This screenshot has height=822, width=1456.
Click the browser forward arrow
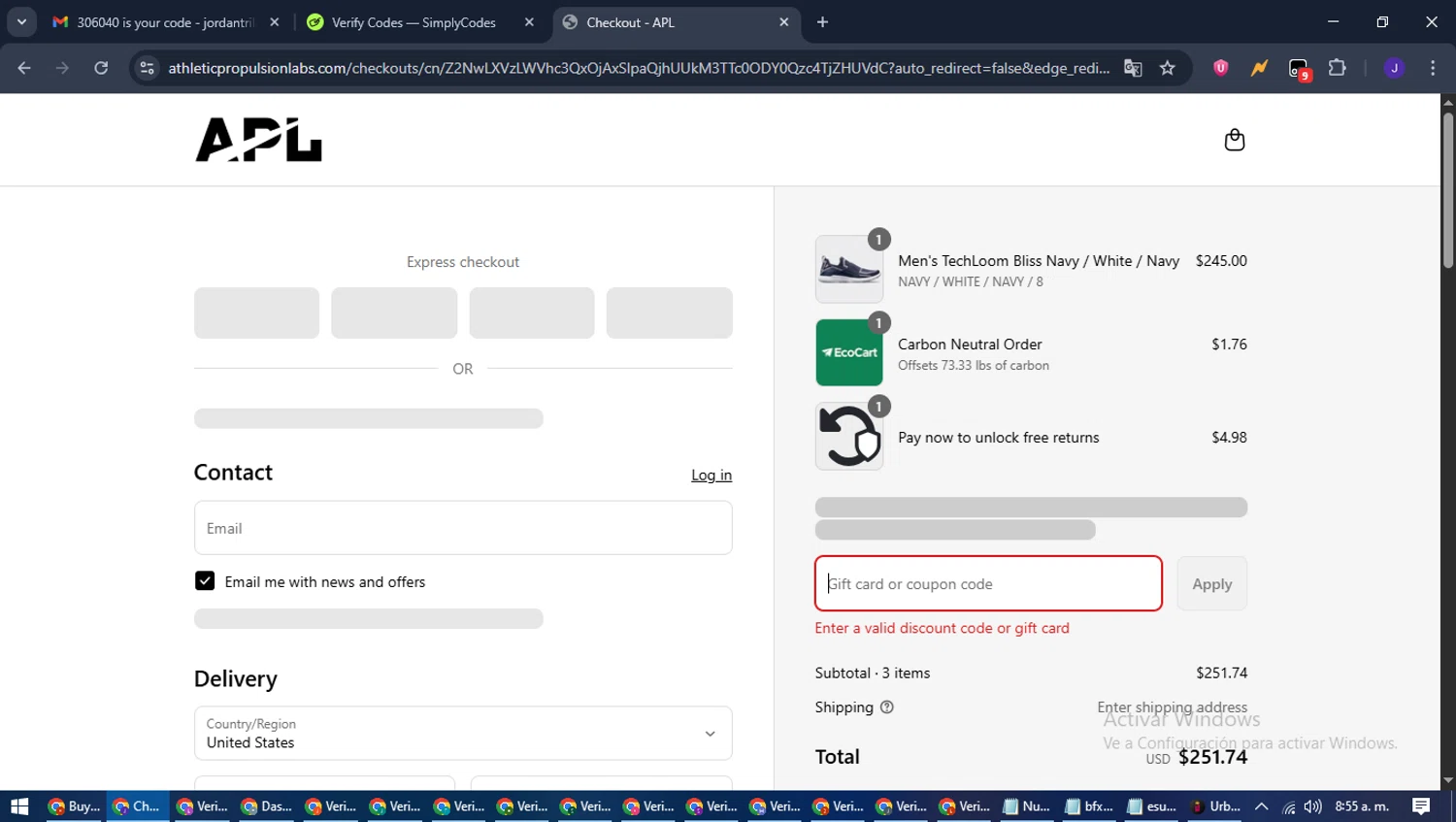click(62, 68)
